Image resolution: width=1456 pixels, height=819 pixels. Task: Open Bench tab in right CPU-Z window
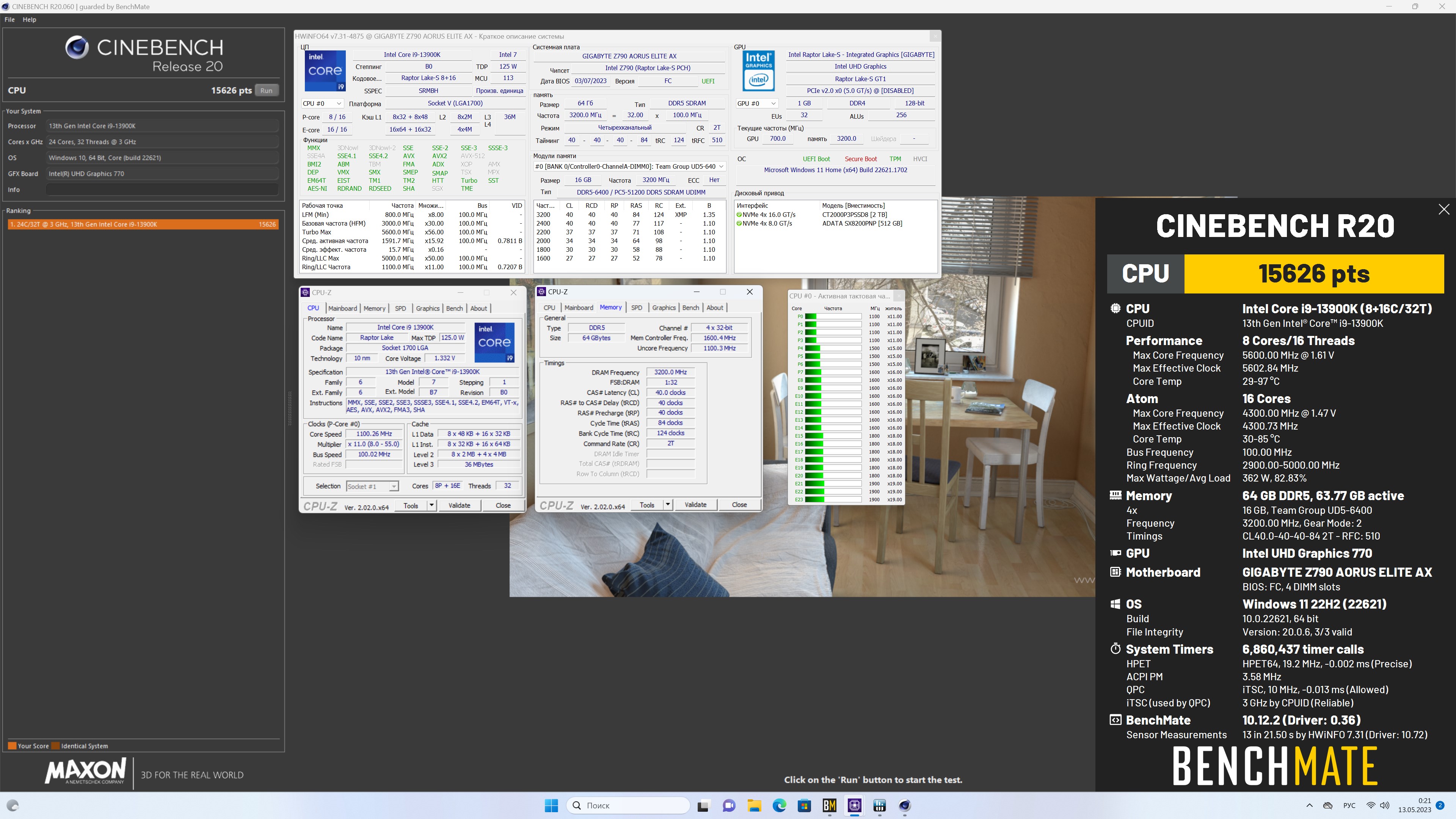pyautogui.click(x=691, y=308)
